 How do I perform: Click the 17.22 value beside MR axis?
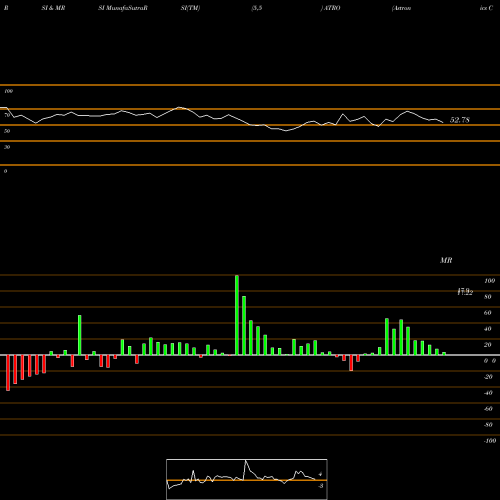coord(465,292)
